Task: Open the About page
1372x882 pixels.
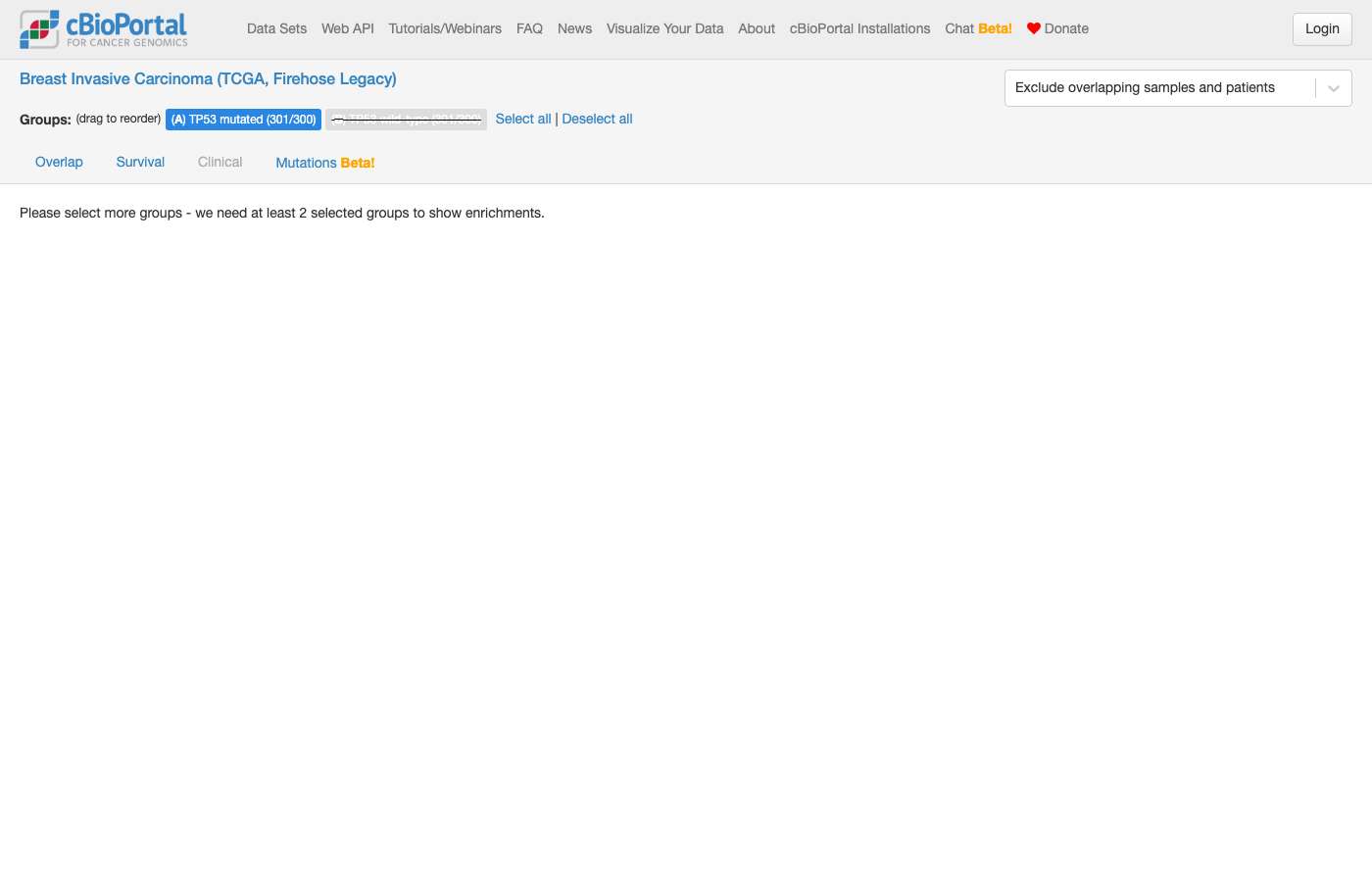Action: click(x=757, y=28)
